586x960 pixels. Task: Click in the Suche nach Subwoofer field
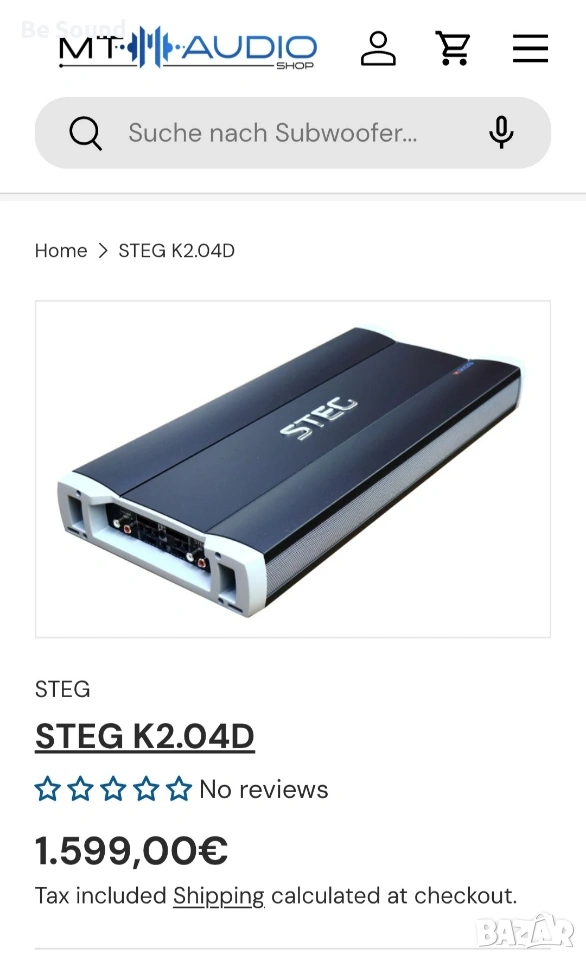[293, 133]
